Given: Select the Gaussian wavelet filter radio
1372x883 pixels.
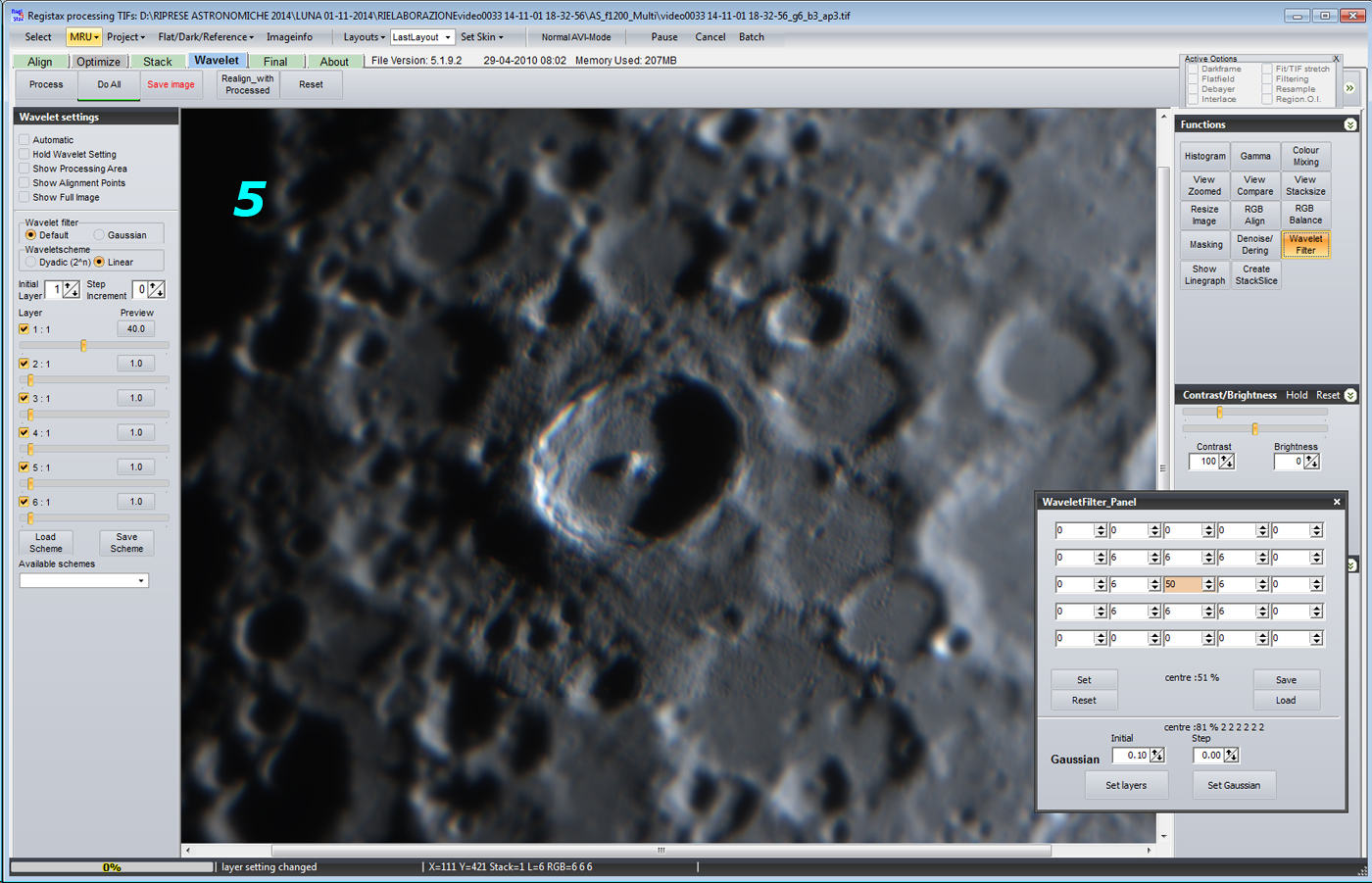Looking at the screenshot, I should click(99, 235).
